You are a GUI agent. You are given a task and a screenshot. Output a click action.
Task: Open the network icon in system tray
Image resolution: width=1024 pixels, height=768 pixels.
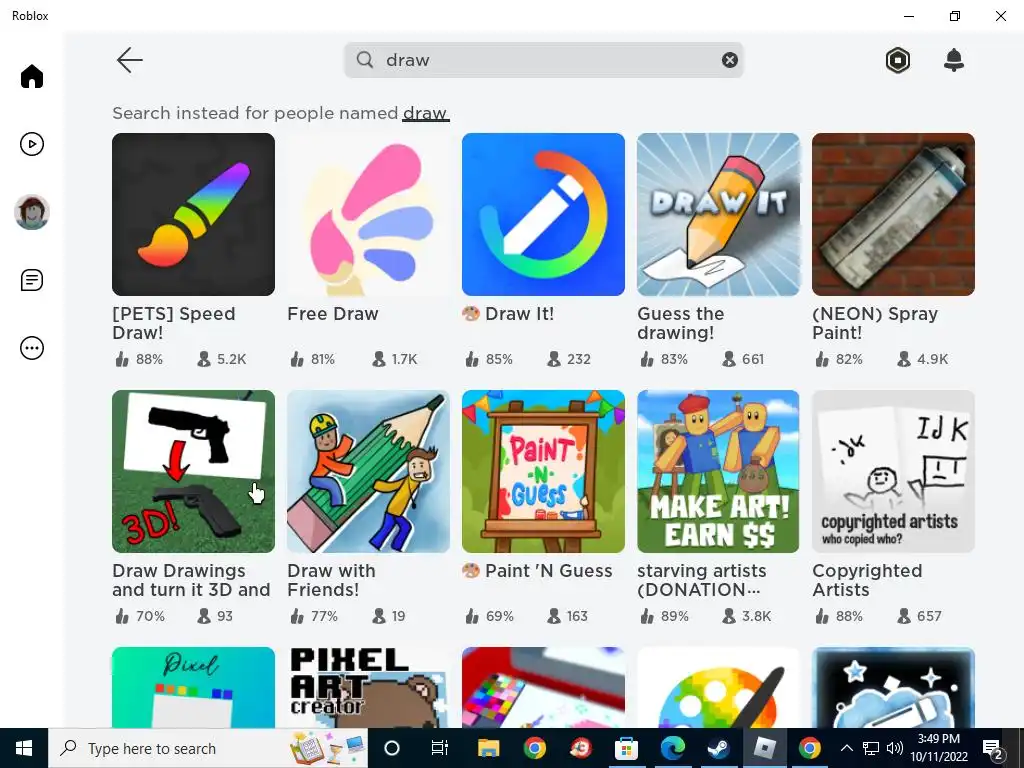point(871,748)
